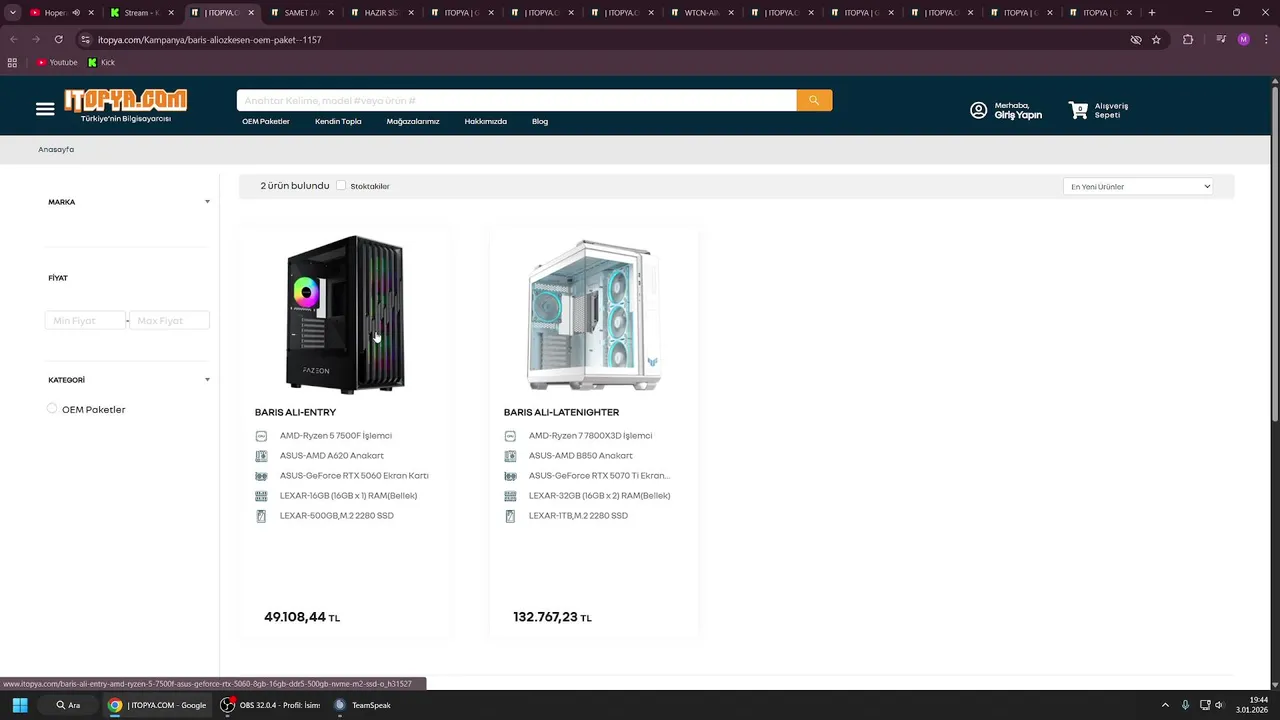Open OEM Paketler menu item
The height and width of the screenshot is (720, 1280).
(x=266, y=121)
